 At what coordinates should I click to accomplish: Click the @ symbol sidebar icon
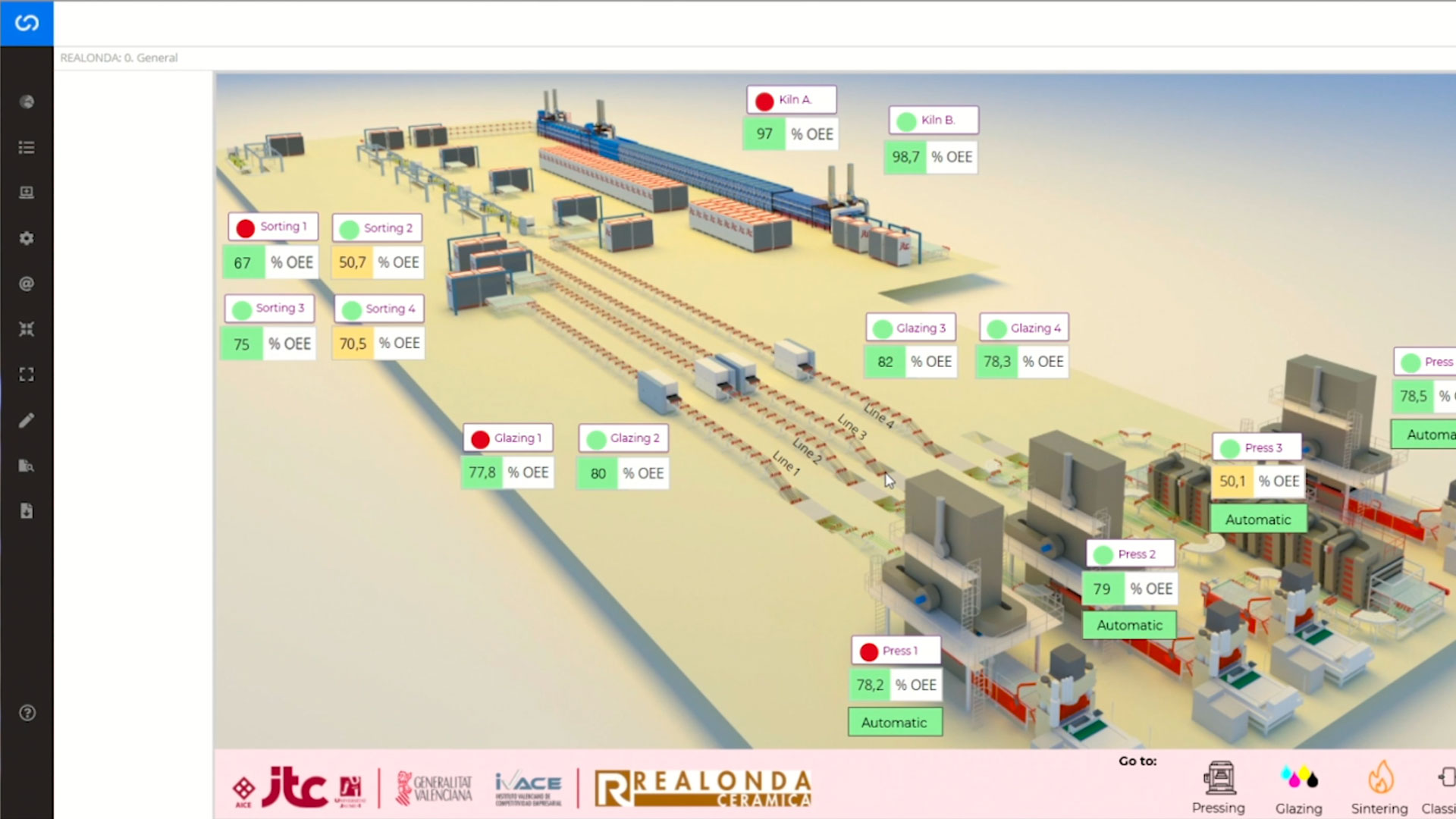click(27, 284)
